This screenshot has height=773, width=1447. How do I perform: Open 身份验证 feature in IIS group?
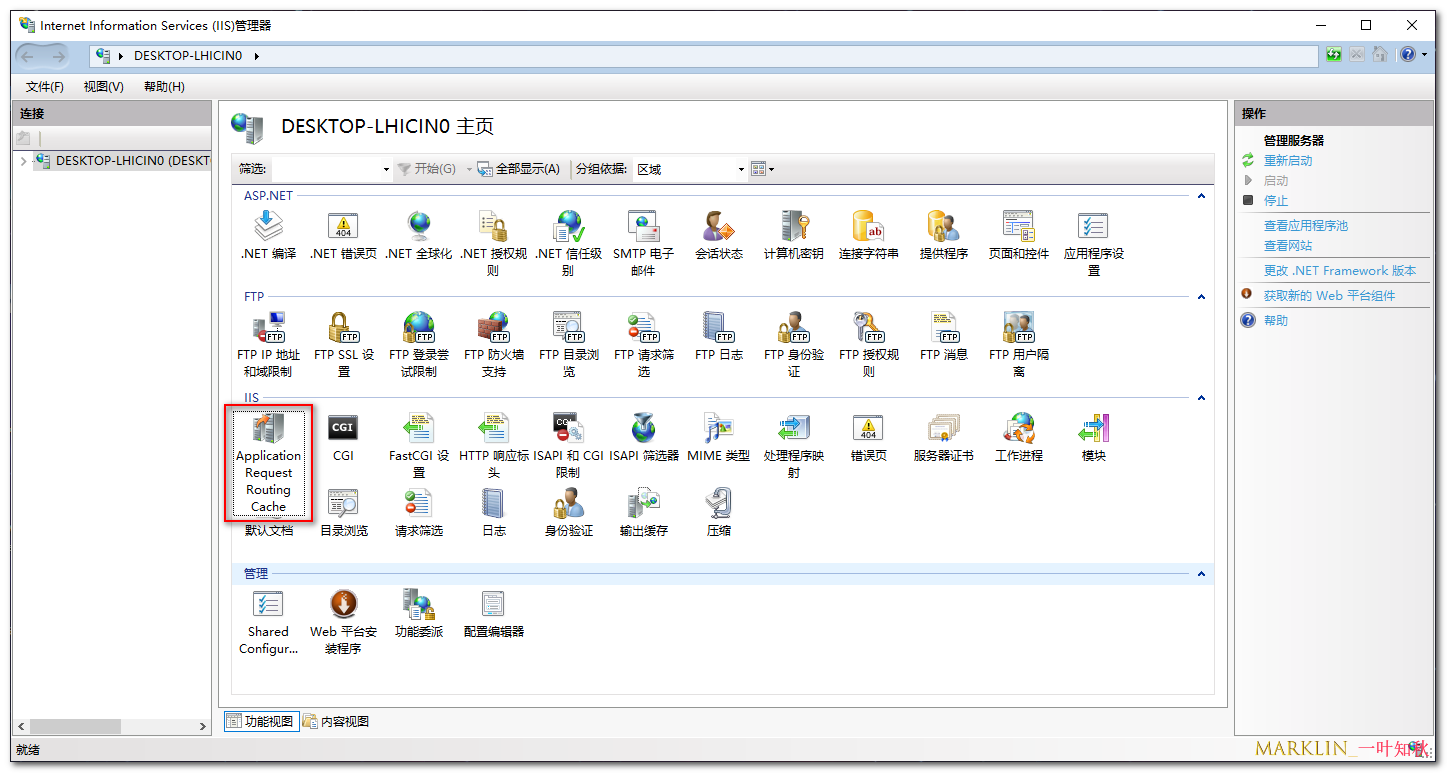pos(568,512)
